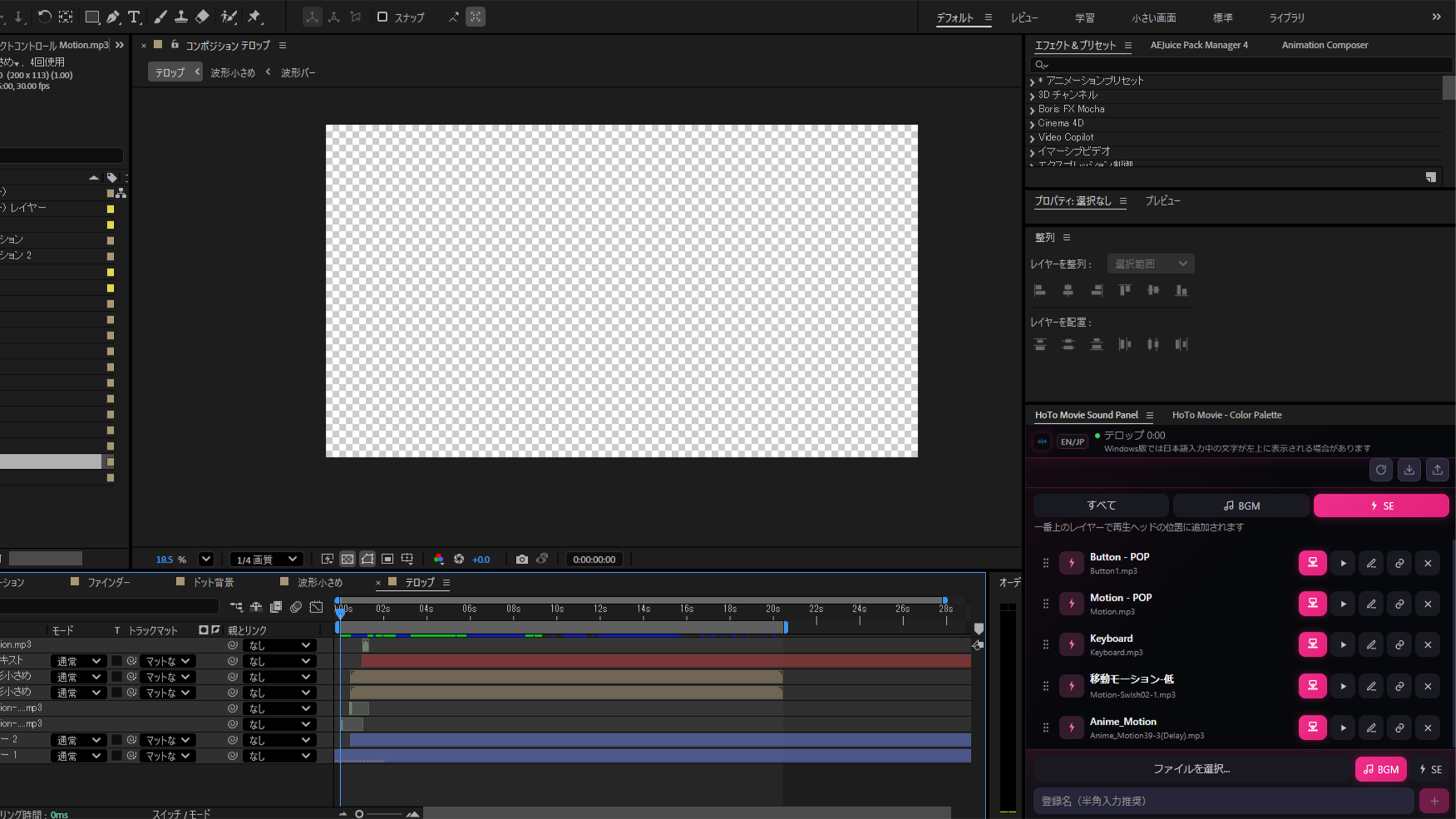Toggle the frame blending switch in the timeline
The width and height of the screenshot is (1456, 819).
click(276, 607)
